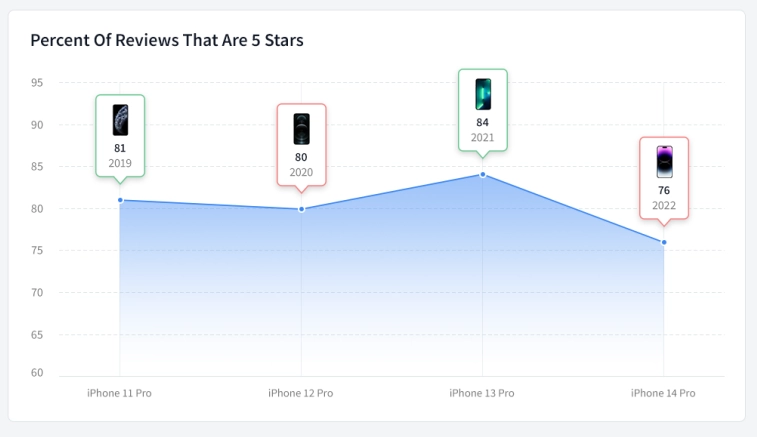This screenshot has width=757, height=437.
Task: Click the purple iPhone 14 Pro image
Action: tap(664, 162)
